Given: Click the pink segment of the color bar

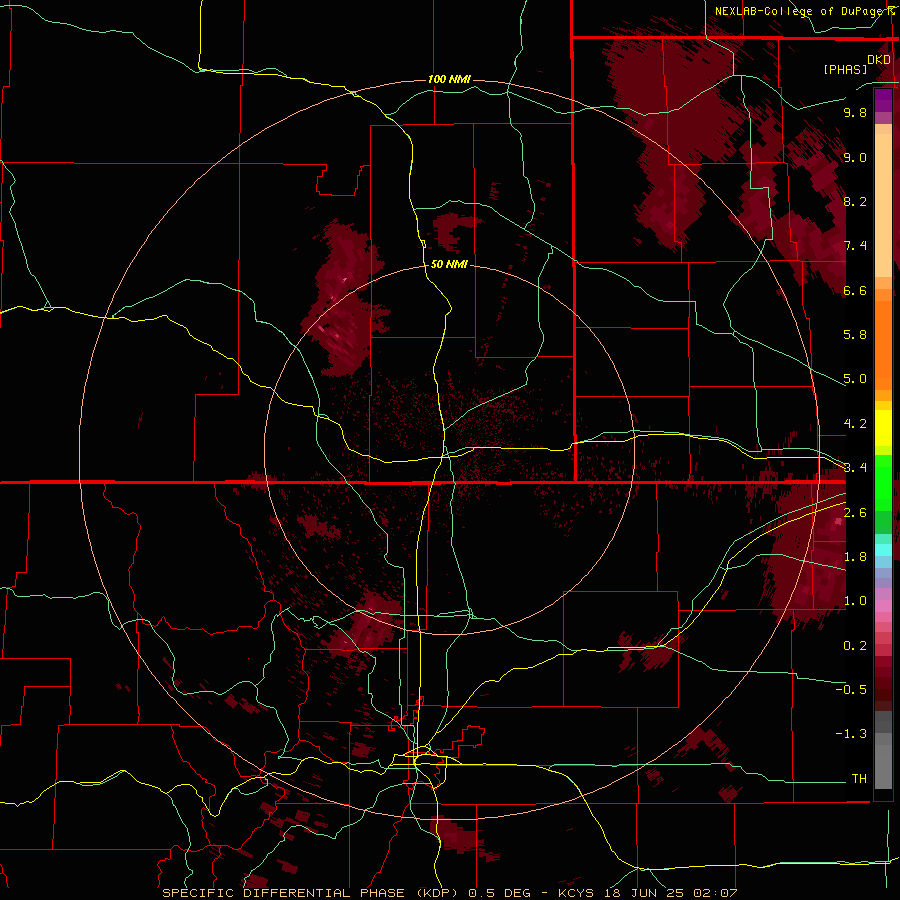Looking at the screenshot, I should point(883,607).
